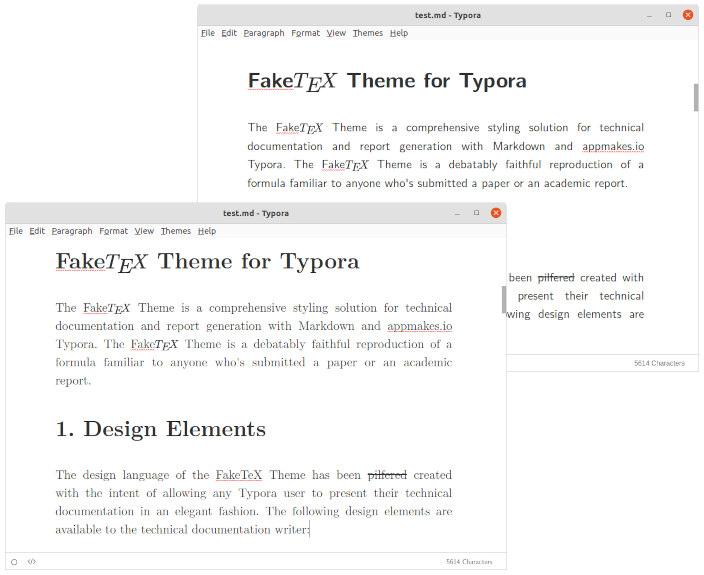Click strikethrough word 'pilfered' in front window
The width and height of the screenshot is (704, 575).
pyautogui.click(x=387, y=475)
